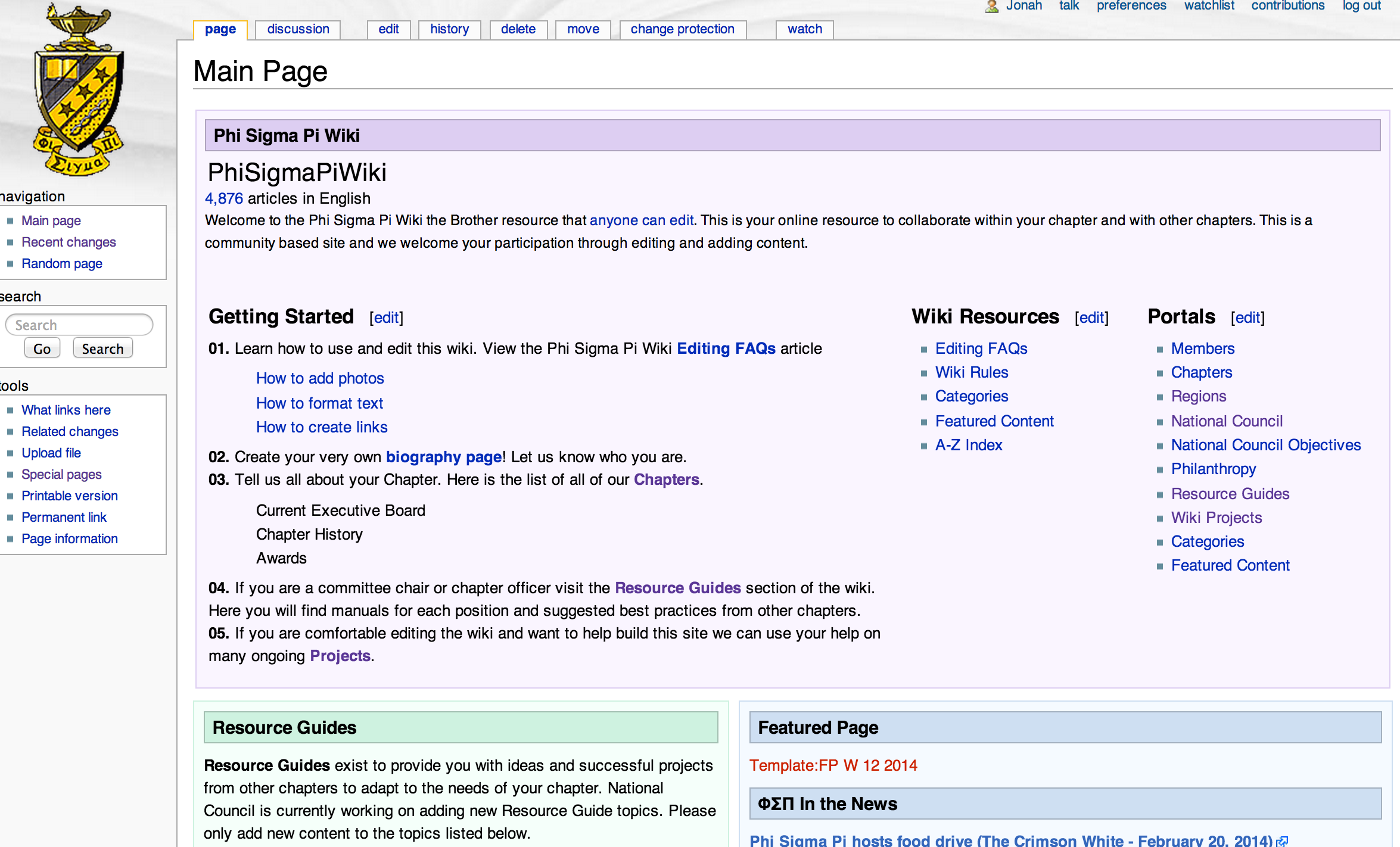Click the user icon next to Jonah
The height and width of the screenshot is (847, 1400).
click(991, 6)
